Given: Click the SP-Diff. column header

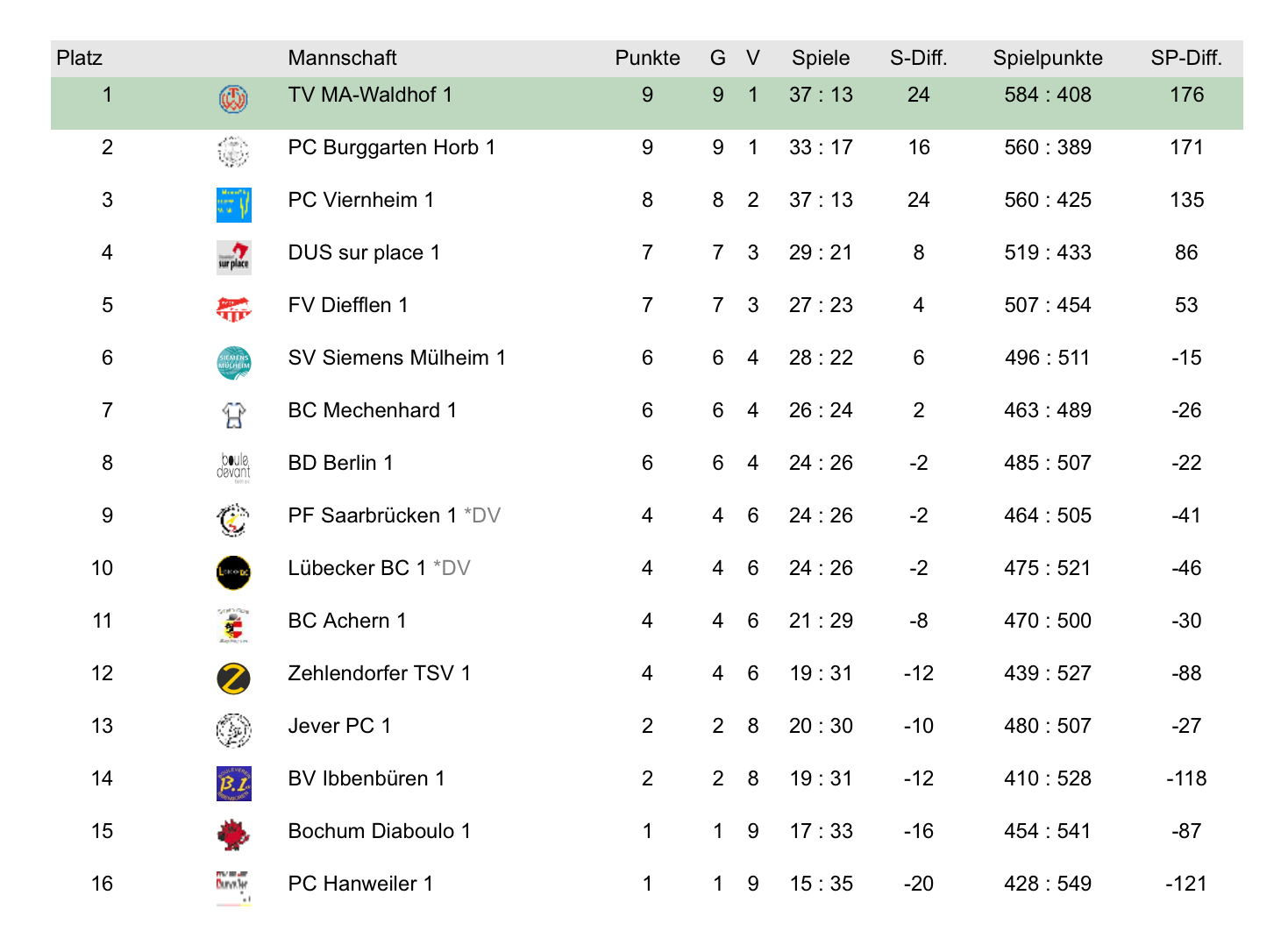Looking at the screenshot, I should [x=1186, y=58].
